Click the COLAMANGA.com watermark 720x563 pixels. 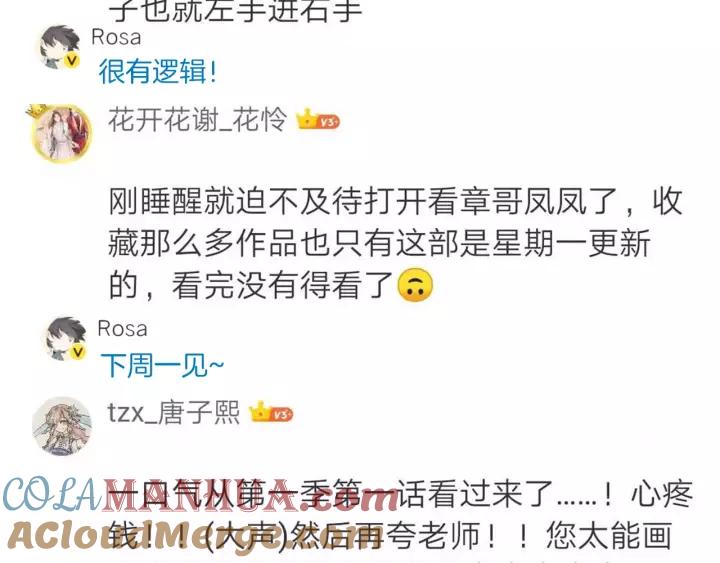200,495
